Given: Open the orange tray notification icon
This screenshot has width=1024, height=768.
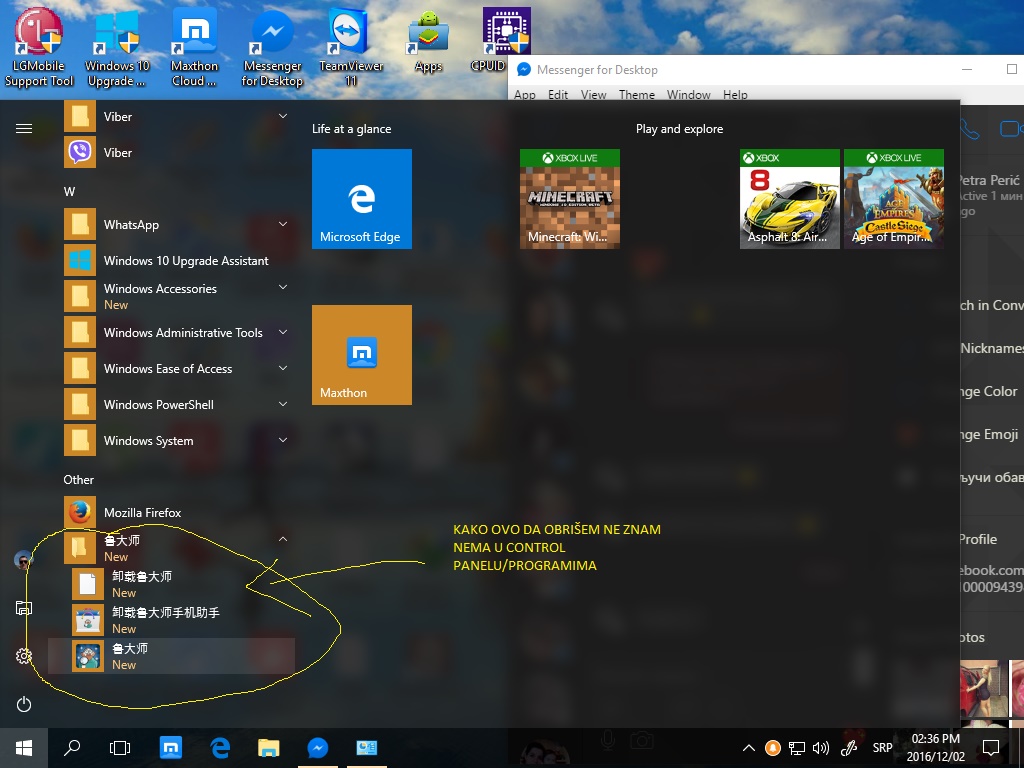Looking at the screenshot, I should (773, 748).
